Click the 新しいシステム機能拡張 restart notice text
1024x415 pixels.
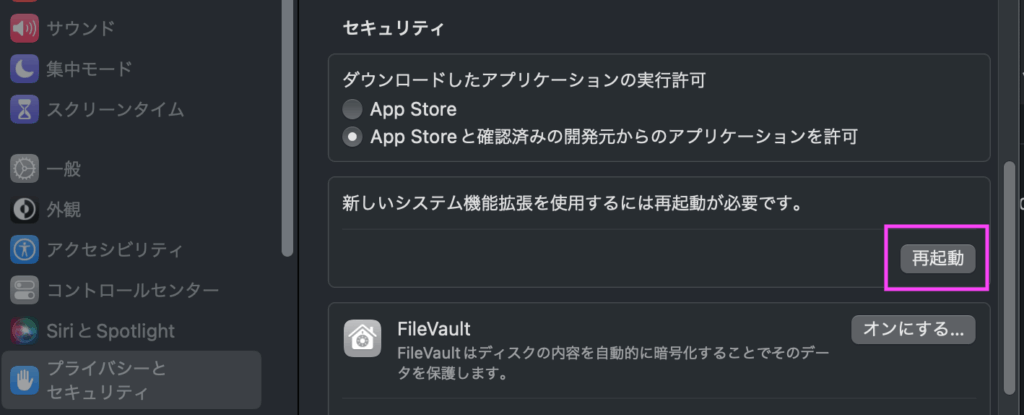[575, 203]
